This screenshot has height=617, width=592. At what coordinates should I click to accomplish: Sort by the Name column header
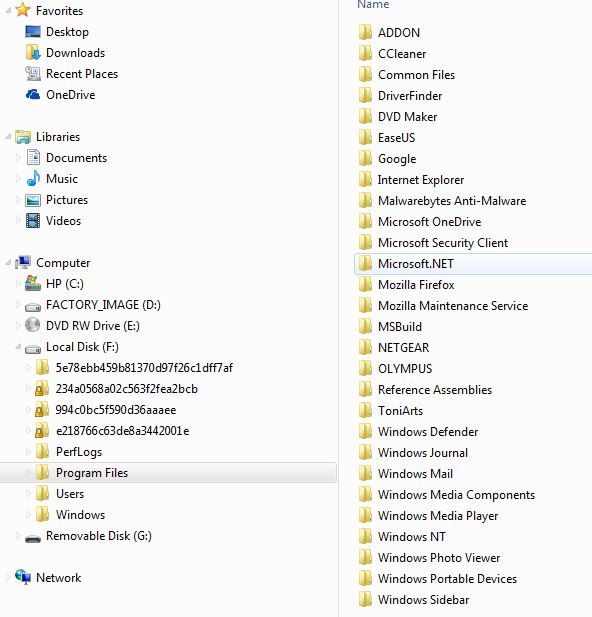coord(373,4)
